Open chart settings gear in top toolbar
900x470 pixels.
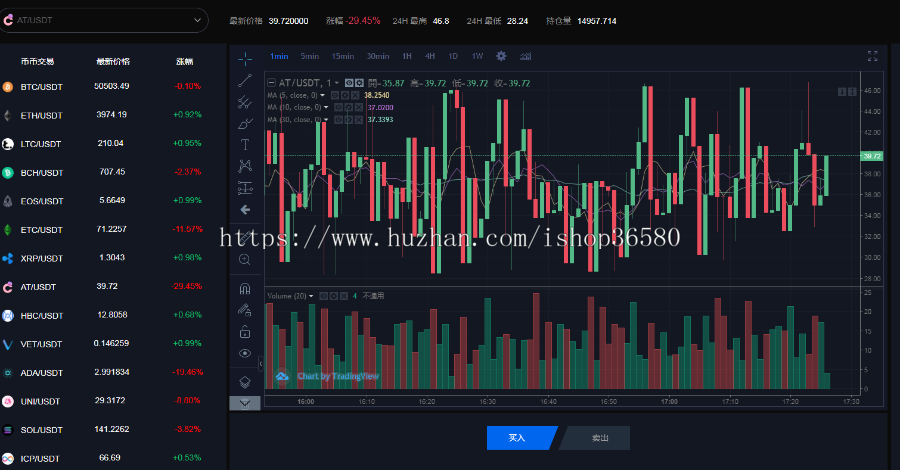pyautogui.click(x=501, y=56)
